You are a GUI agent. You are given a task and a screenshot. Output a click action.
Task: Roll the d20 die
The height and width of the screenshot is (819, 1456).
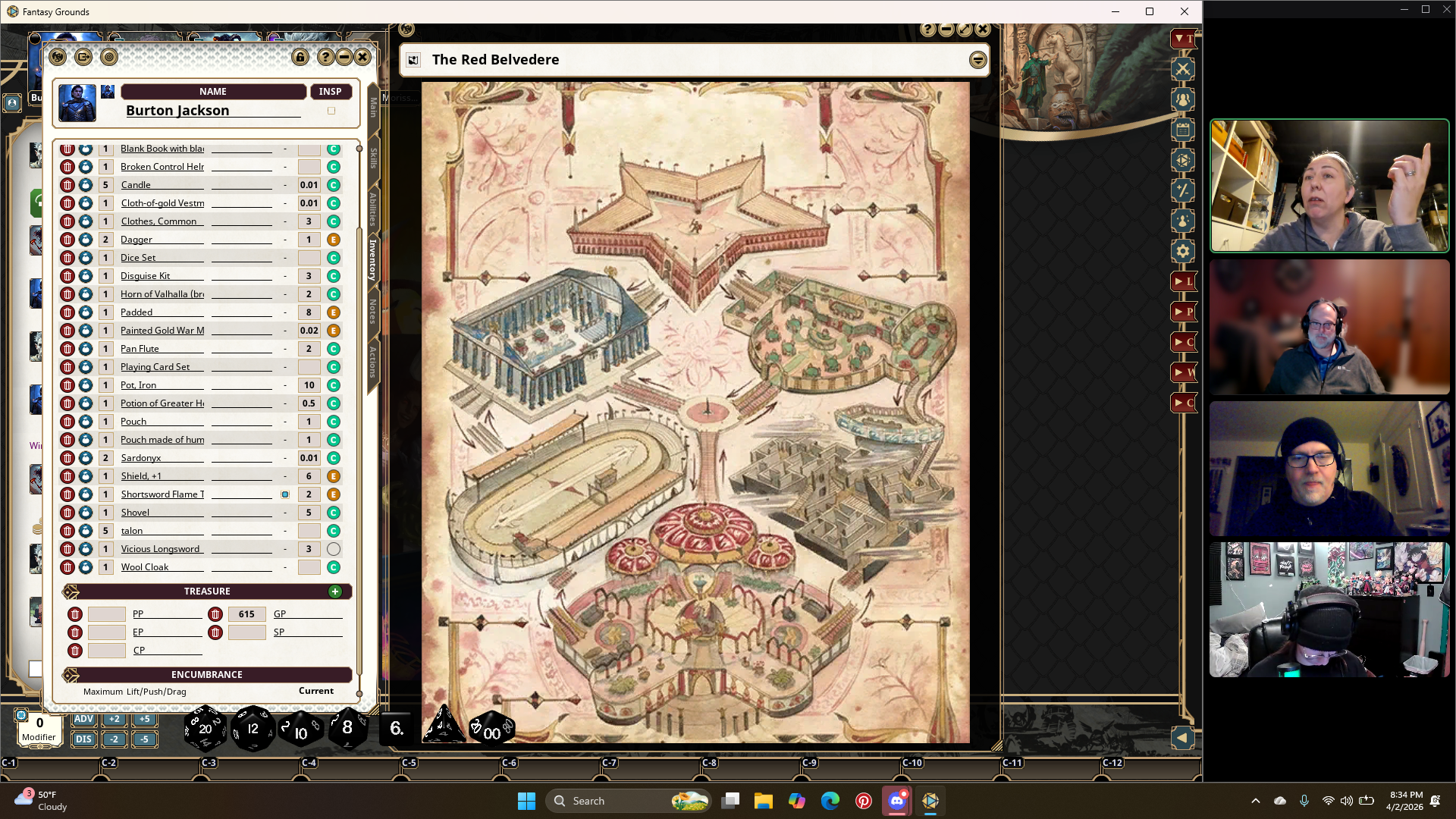[x=205, y=729]
